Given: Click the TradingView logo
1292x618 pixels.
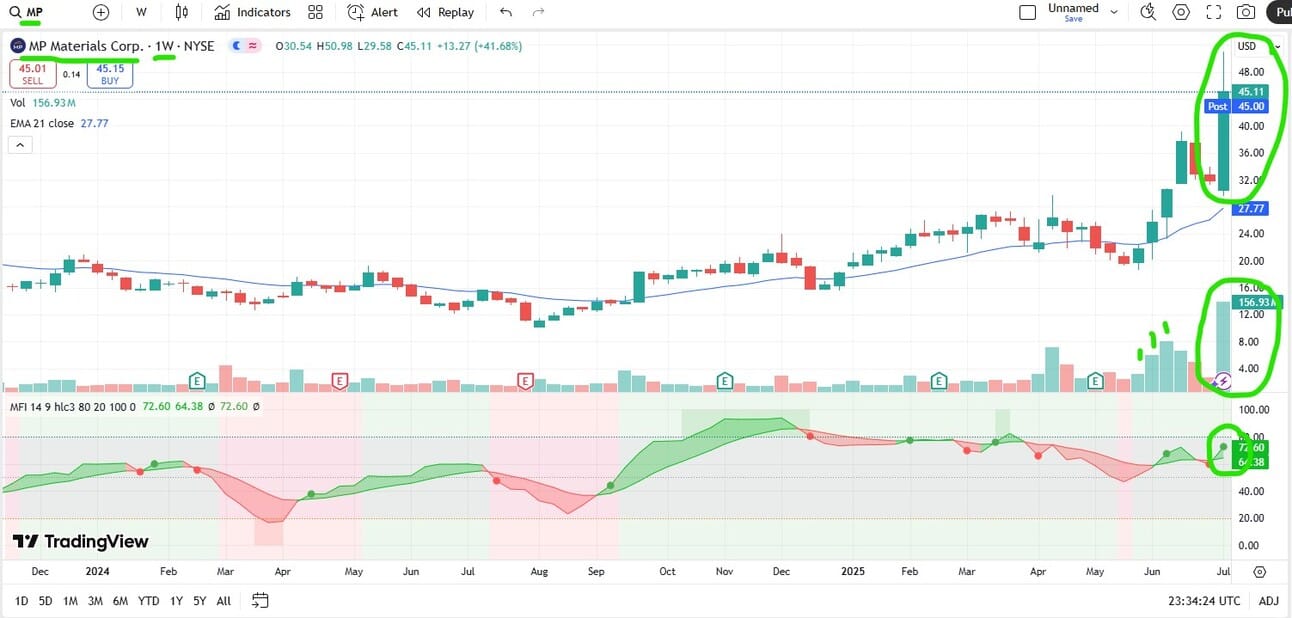Looking at the screenshot, I should click(81, 541).
